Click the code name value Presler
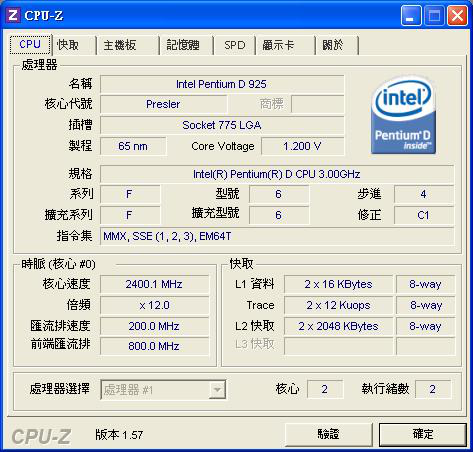 tap(163, 104)
